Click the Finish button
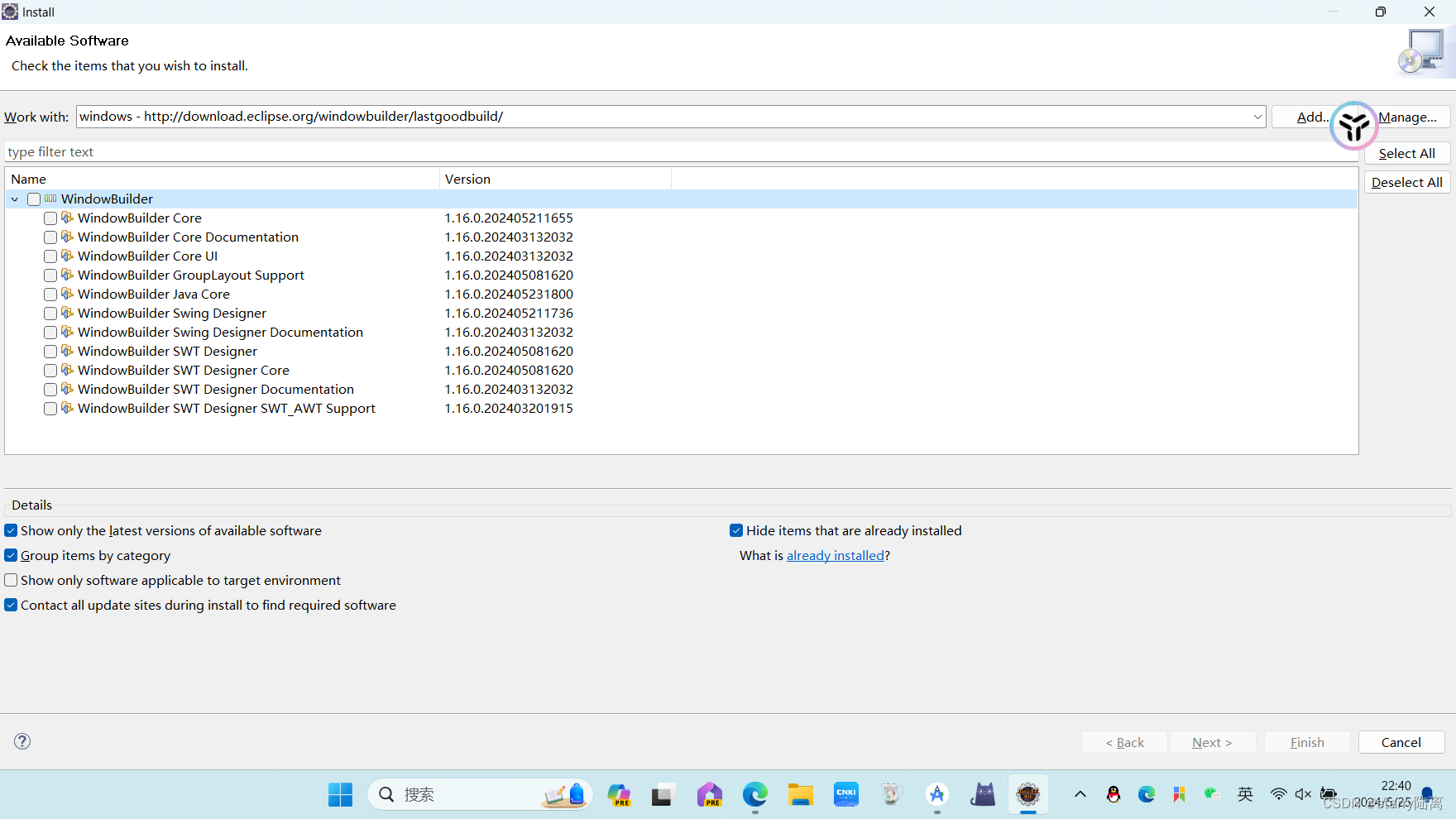Viewport: 1456px width, 819px height. (x=1307, y=743)
